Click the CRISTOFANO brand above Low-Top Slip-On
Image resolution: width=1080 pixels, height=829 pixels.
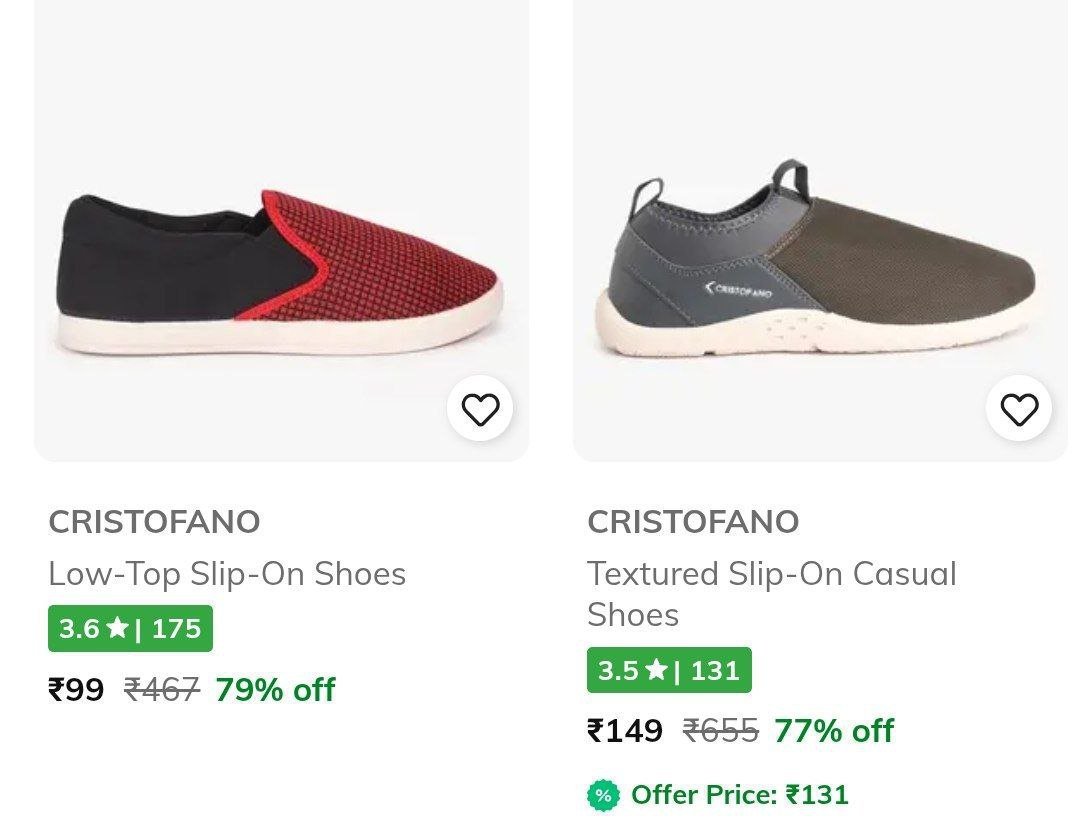click(x=154, y=522)
